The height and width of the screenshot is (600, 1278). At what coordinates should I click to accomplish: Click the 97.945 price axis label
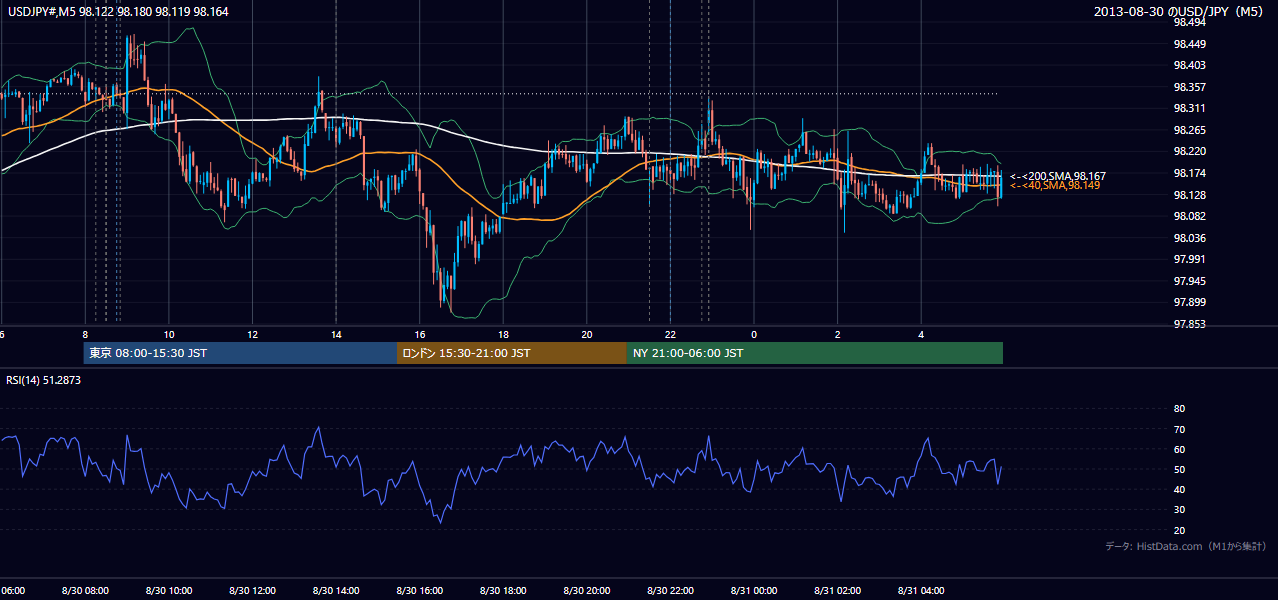coord(1188,281)
